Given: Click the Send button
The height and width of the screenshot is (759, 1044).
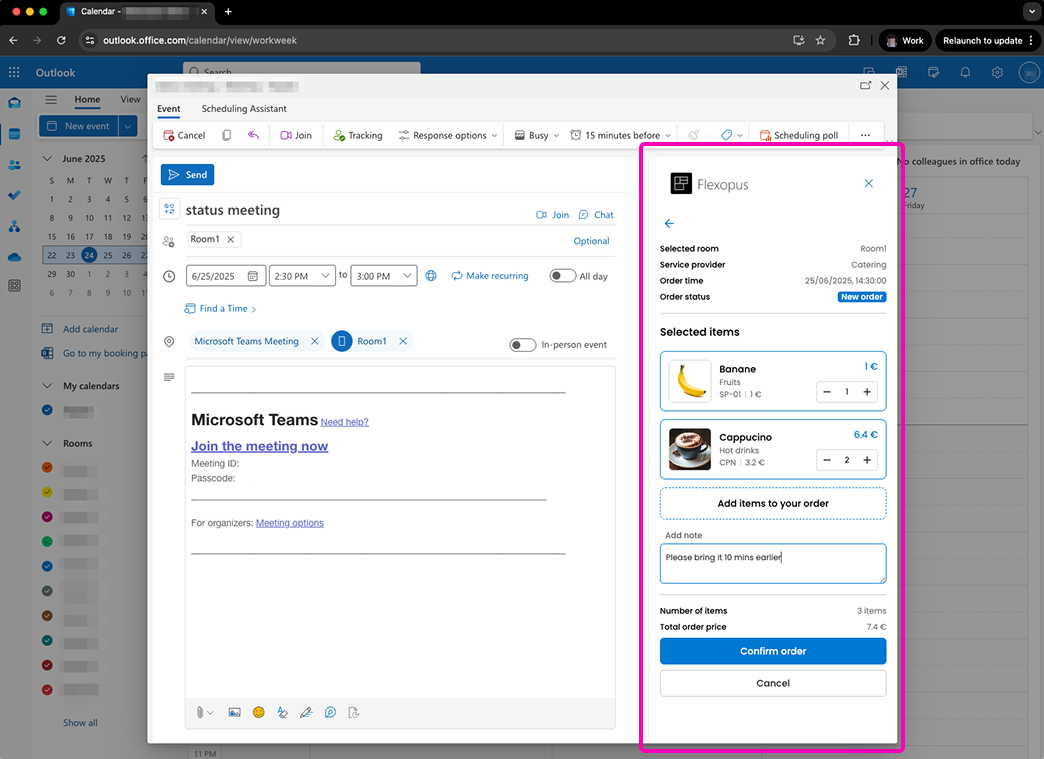Looking at the screenshot, I should 187,174.
